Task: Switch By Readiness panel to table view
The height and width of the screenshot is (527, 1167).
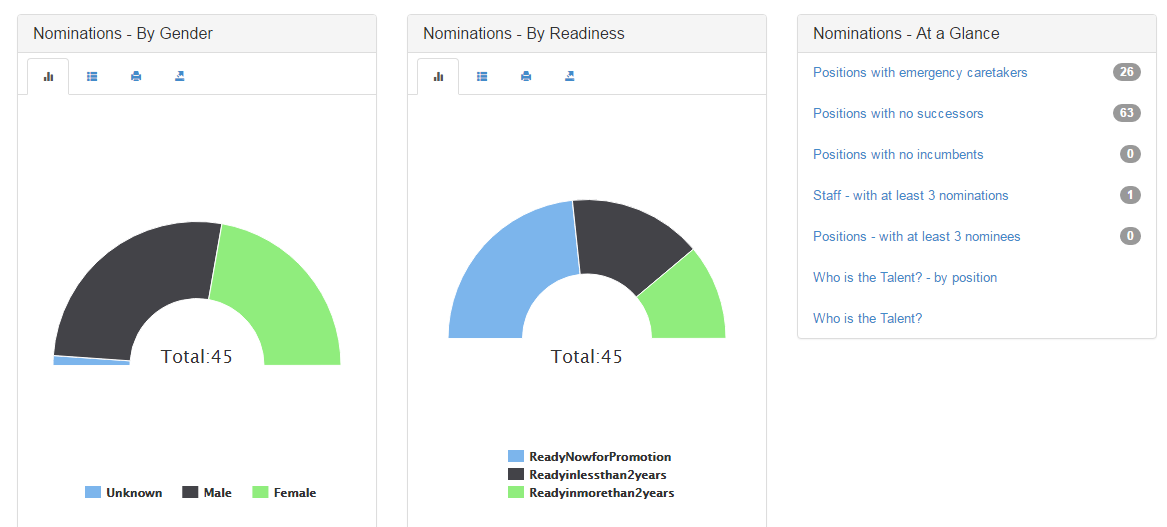Action: click(482, 76)
